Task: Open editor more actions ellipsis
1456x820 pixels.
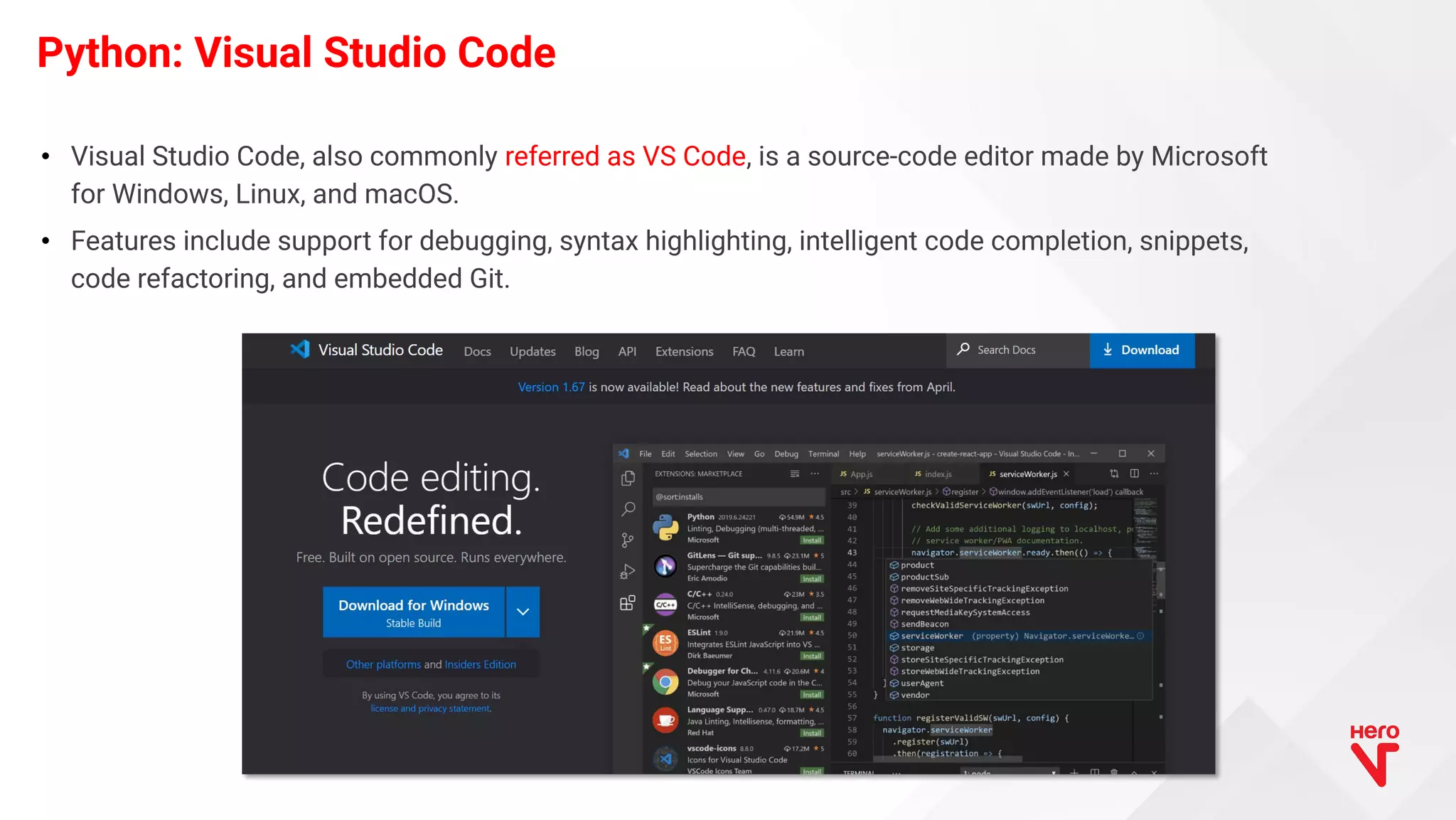Action: [x=1154, y=474]
